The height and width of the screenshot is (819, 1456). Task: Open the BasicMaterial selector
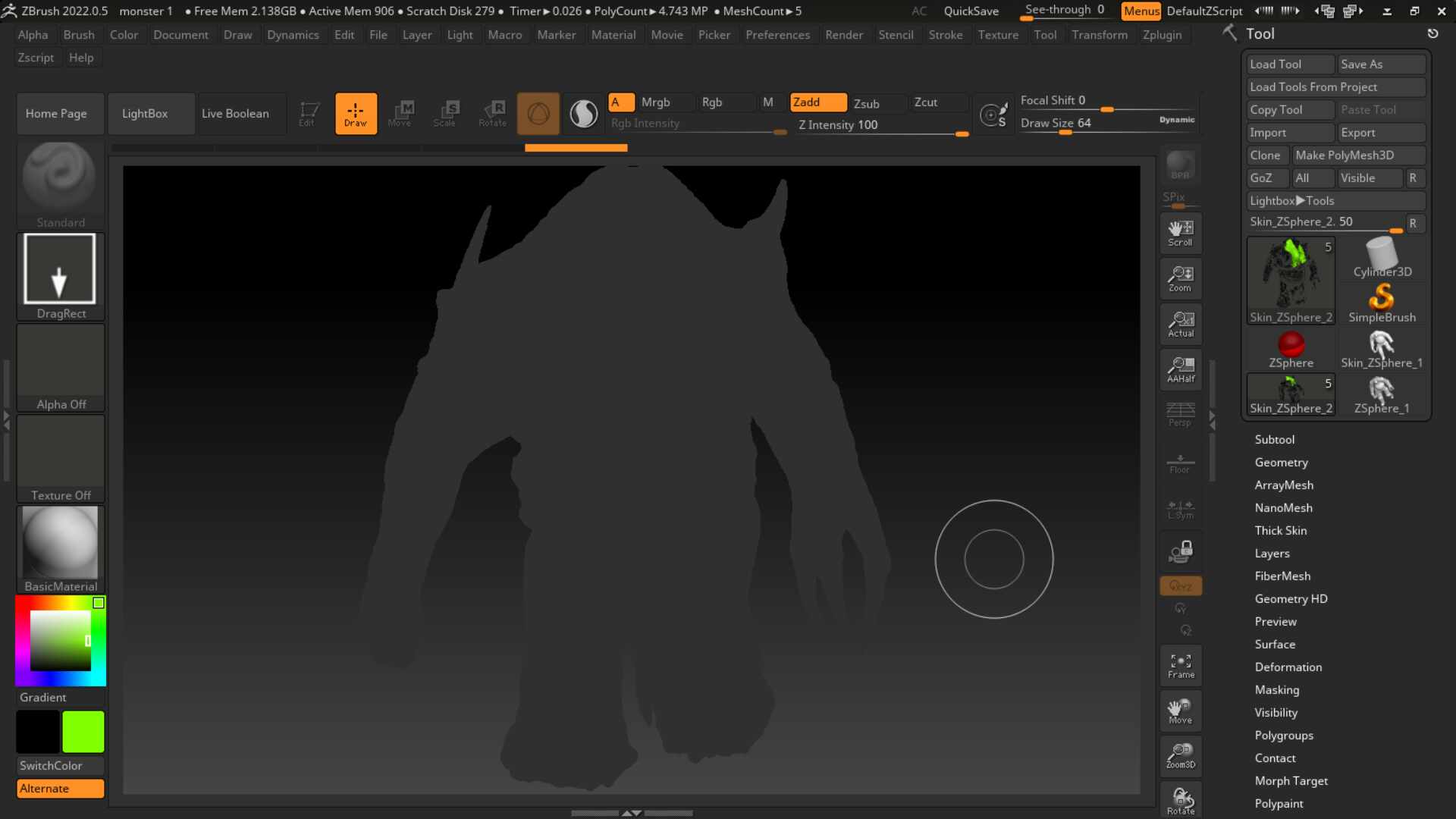pos(61,550)
